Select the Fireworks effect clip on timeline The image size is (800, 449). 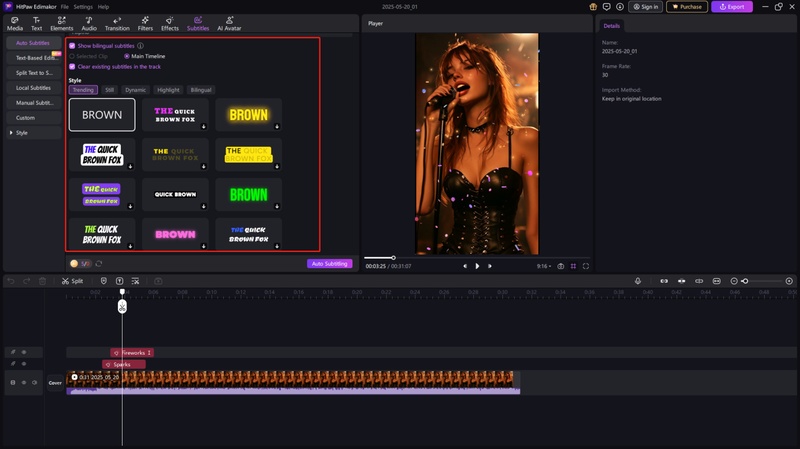click(x=132, y=353)
